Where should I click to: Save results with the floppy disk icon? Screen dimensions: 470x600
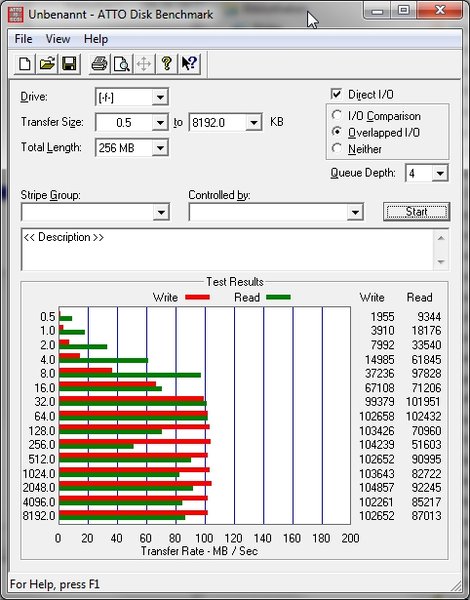(x=69, y=64)
